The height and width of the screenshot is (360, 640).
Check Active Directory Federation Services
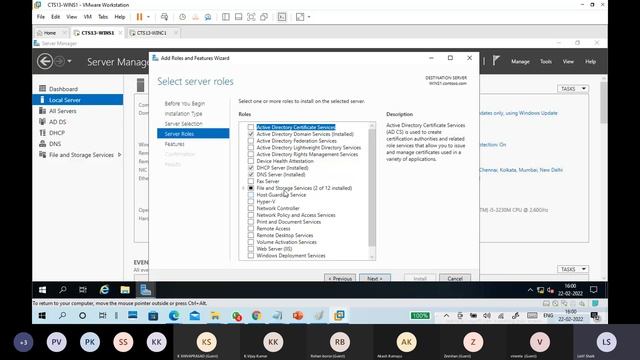[x=251, y=141]
